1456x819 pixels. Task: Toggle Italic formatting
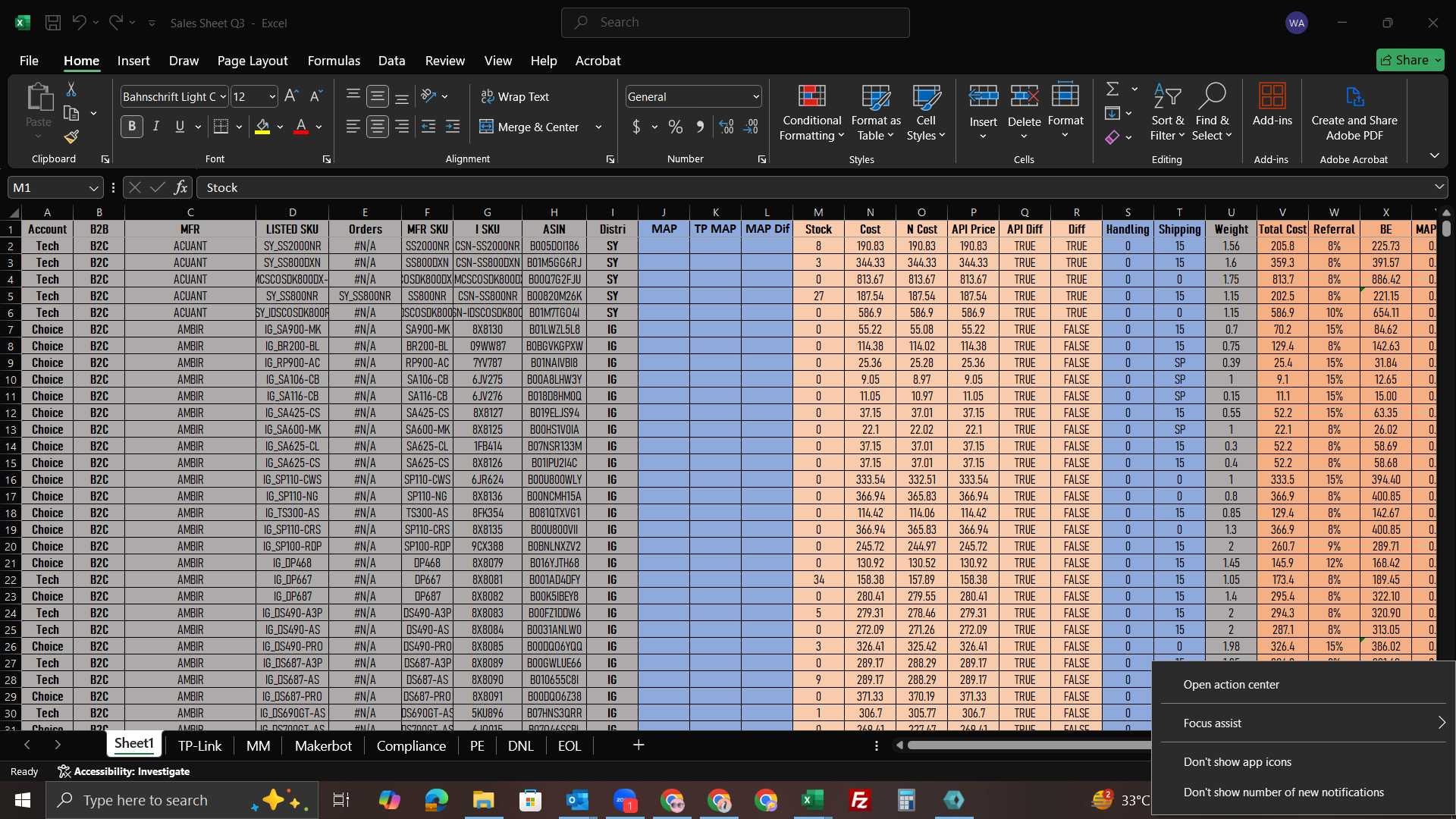coord(156,127)
